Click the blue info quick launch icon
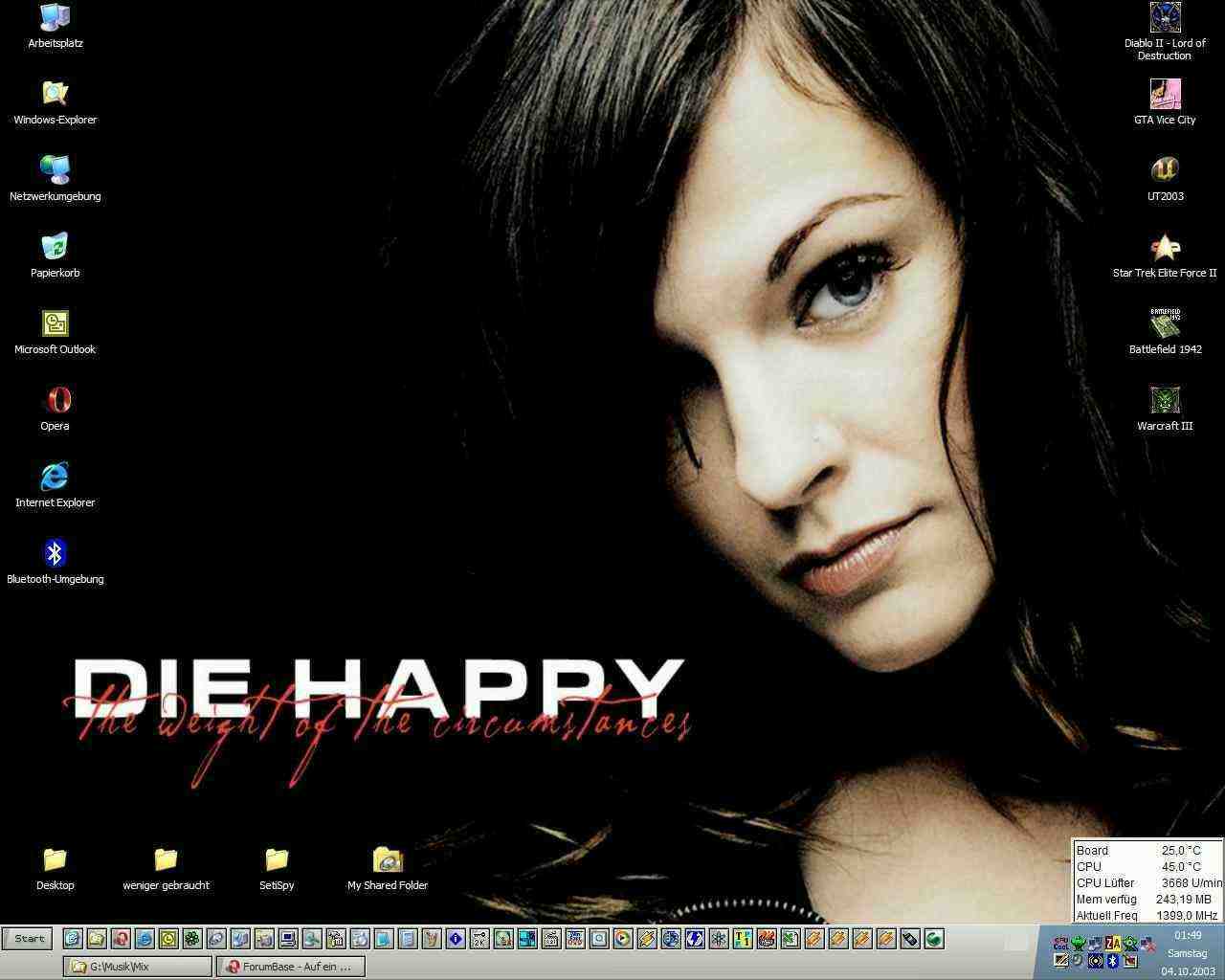This screenshot has height=980, width=1225. (456, 939)
